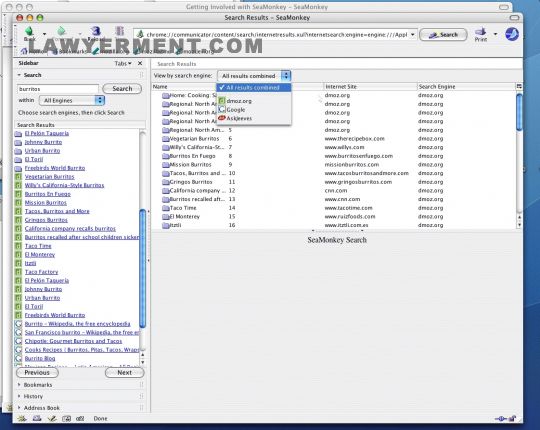Click the sidebar Search button

point(122,88)
